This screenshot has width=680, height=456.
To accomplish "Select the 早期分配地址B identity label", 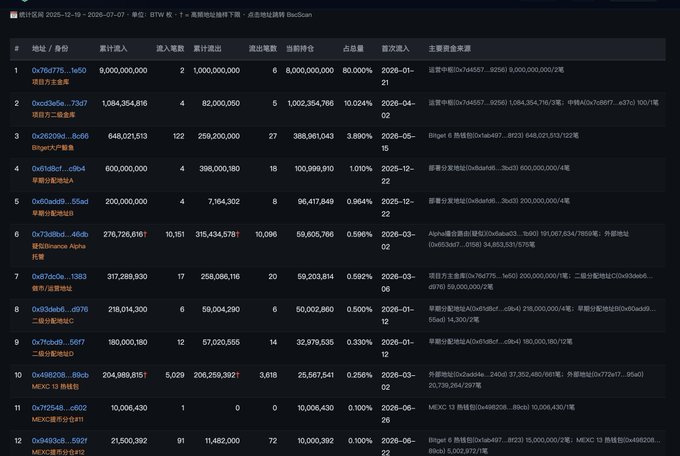I will pos(52,213).
